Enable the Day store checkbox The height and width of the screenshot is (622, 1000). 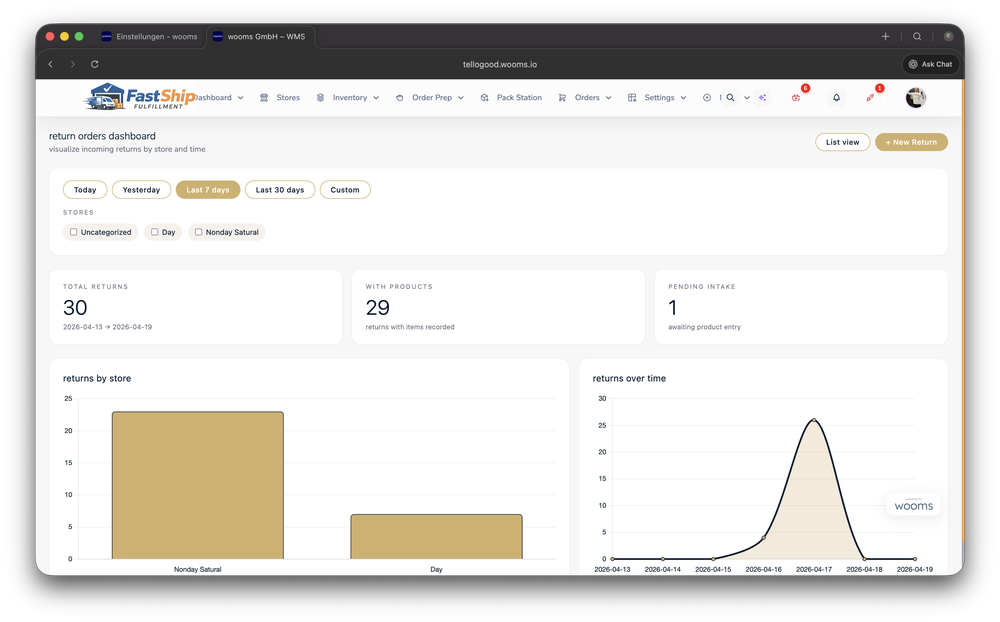pos(155,232)
